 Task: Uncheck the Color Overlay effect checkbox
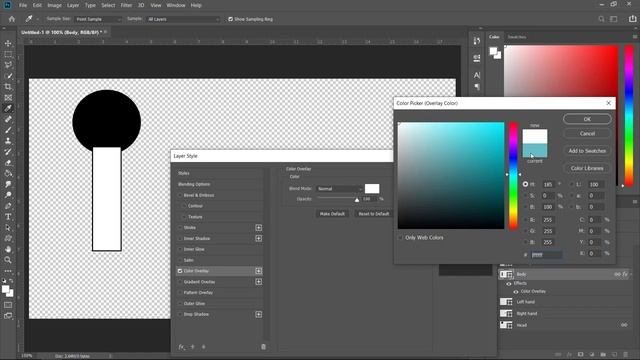tap(180, 271)
